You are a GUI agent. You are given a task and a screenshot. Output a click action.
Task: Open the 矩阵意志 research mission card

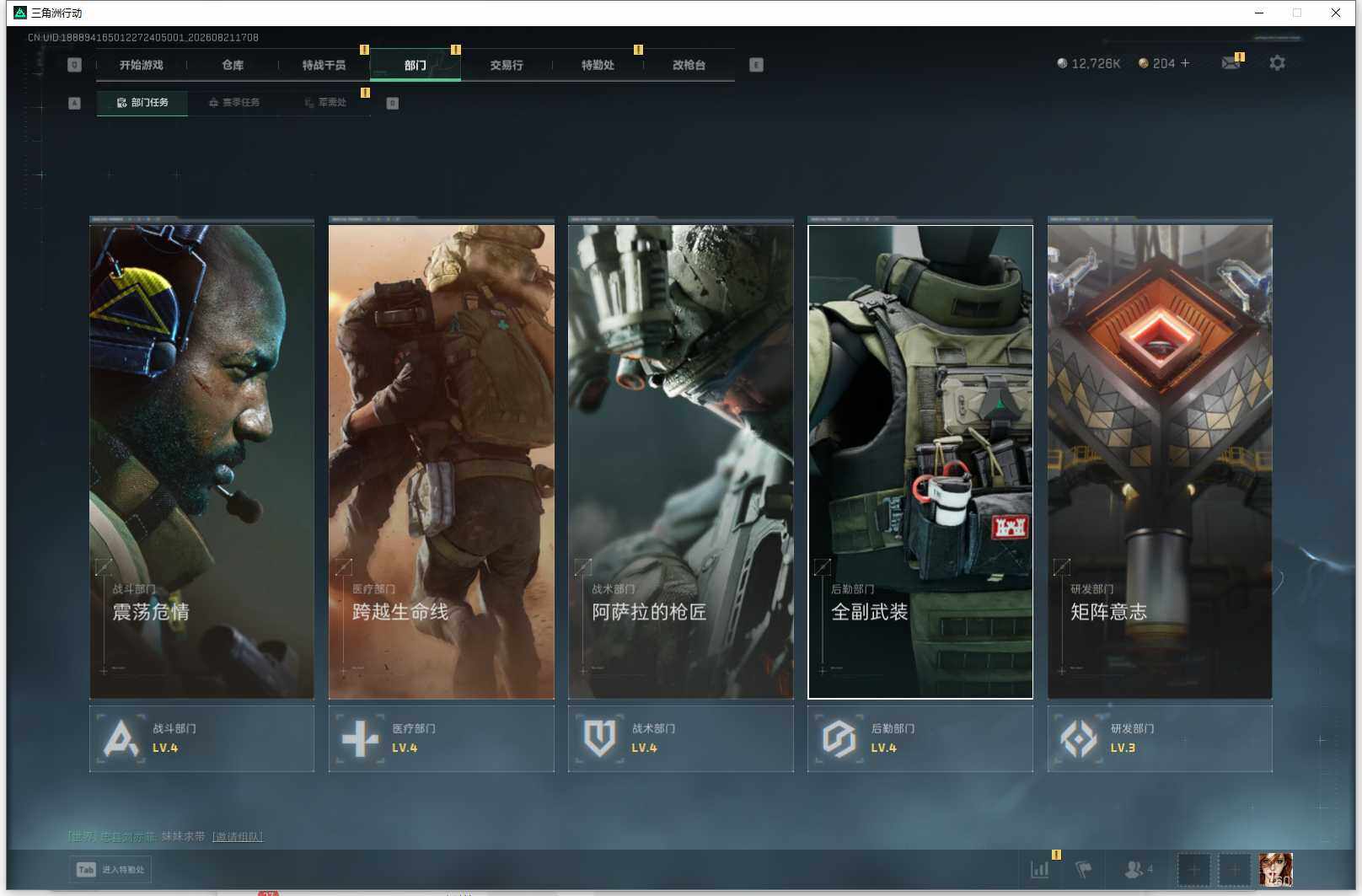(x=1160, y=461)
